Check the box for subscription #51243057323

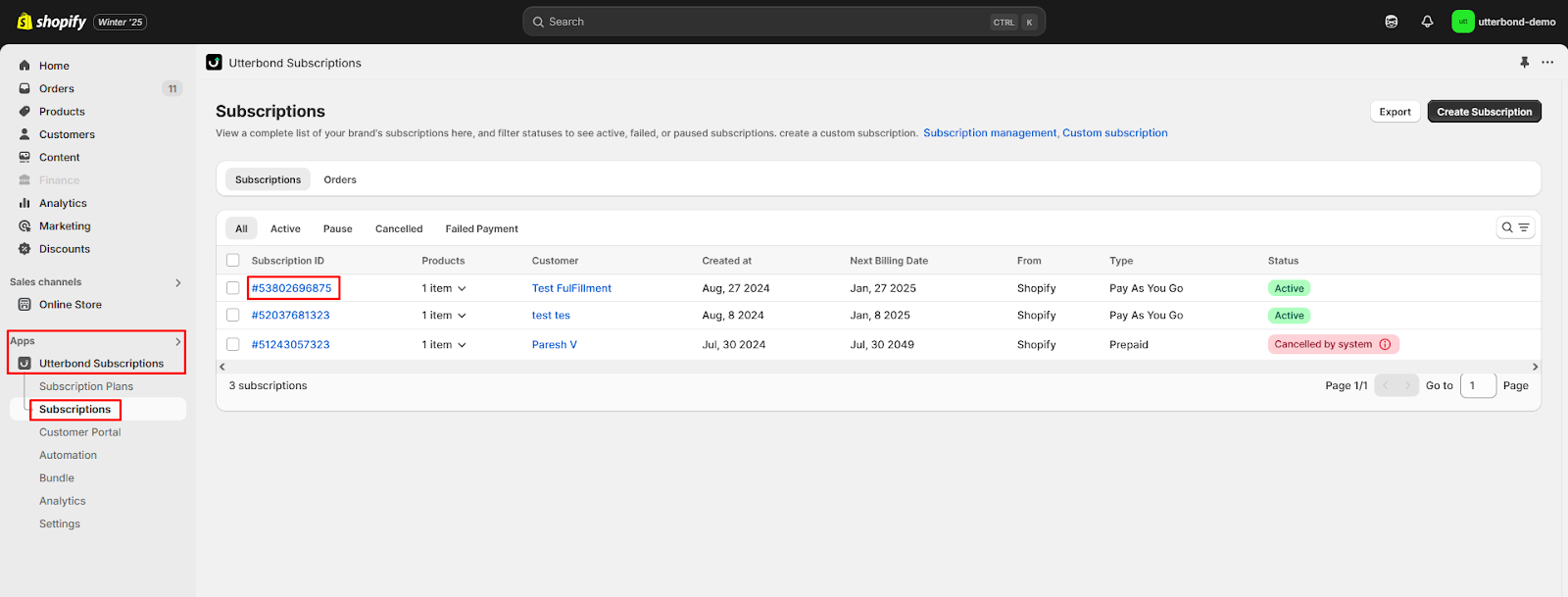coord(232,345)
